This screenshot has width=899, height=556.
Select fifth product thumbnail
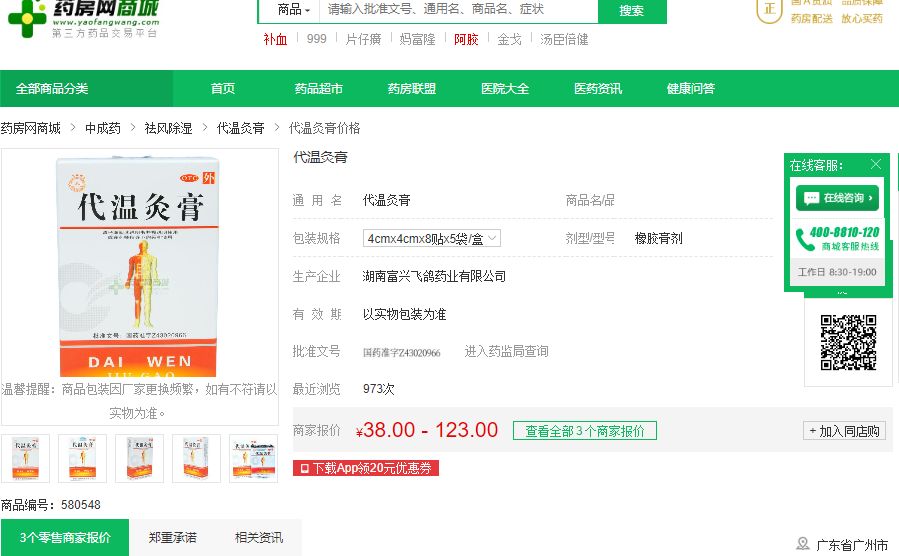click(253, 459)
